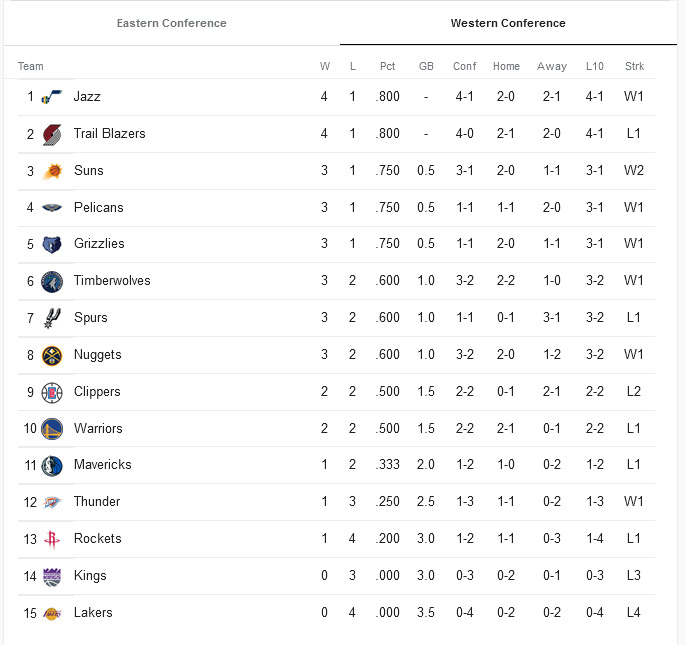Click the Utah Jazz team logo
This screenshot has height=645, width=686.
click(52, 97)
